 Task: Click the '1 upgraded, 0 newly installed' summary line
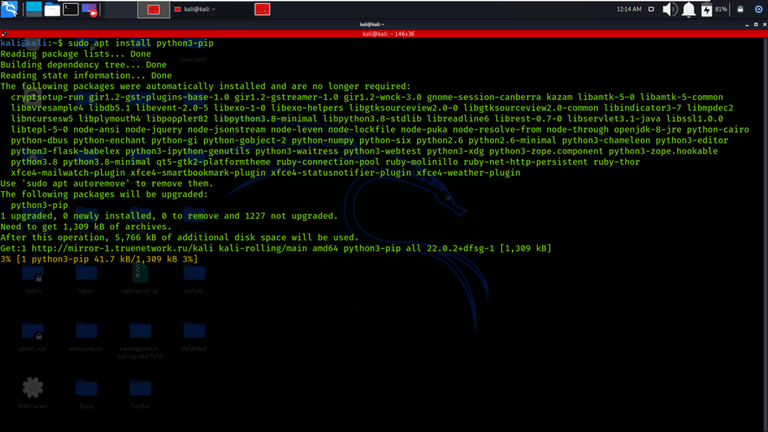pyautogui.click(x=169, y=216)
